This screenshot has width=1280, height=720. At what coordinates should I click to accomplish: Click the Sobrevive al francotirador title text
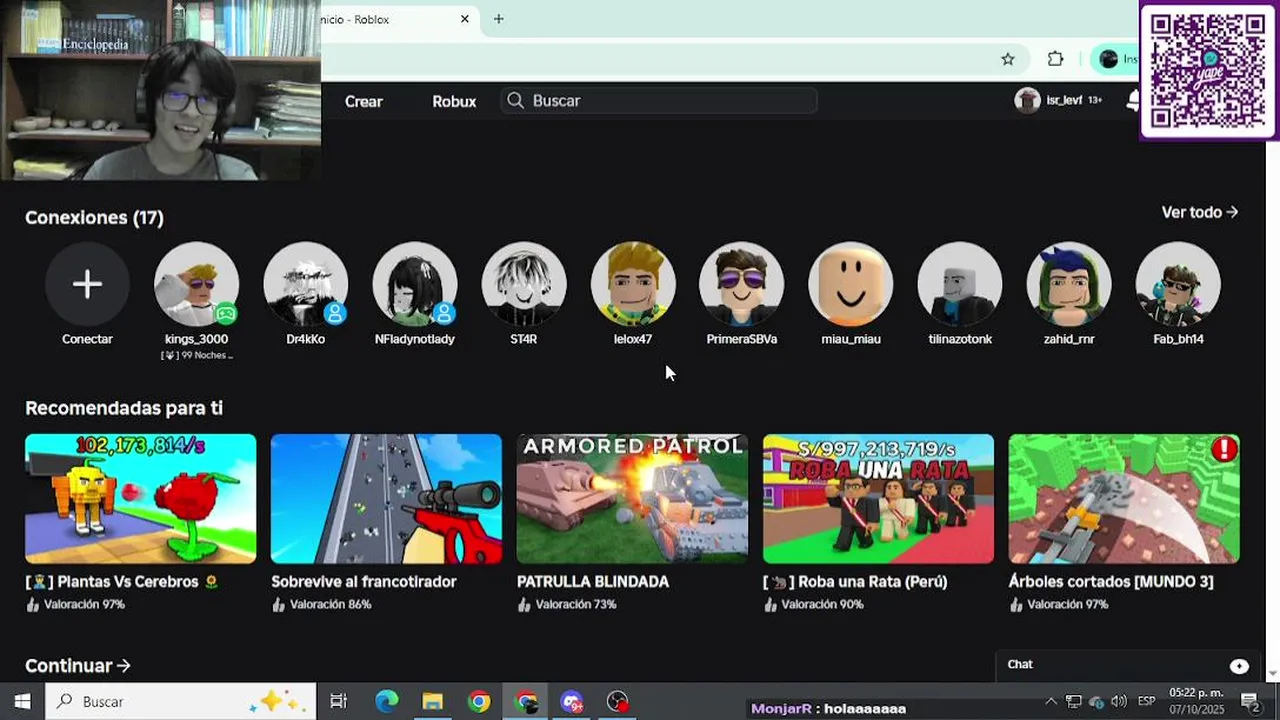pos(364,582)
